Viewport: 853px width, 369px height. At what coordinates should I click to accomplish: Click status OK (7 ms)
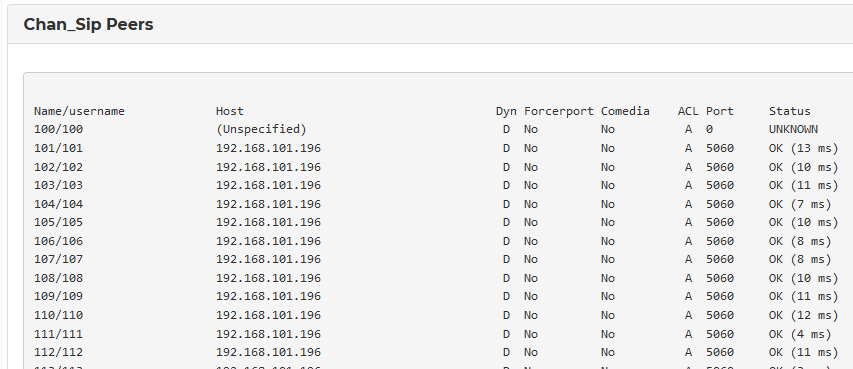[800, 204]
